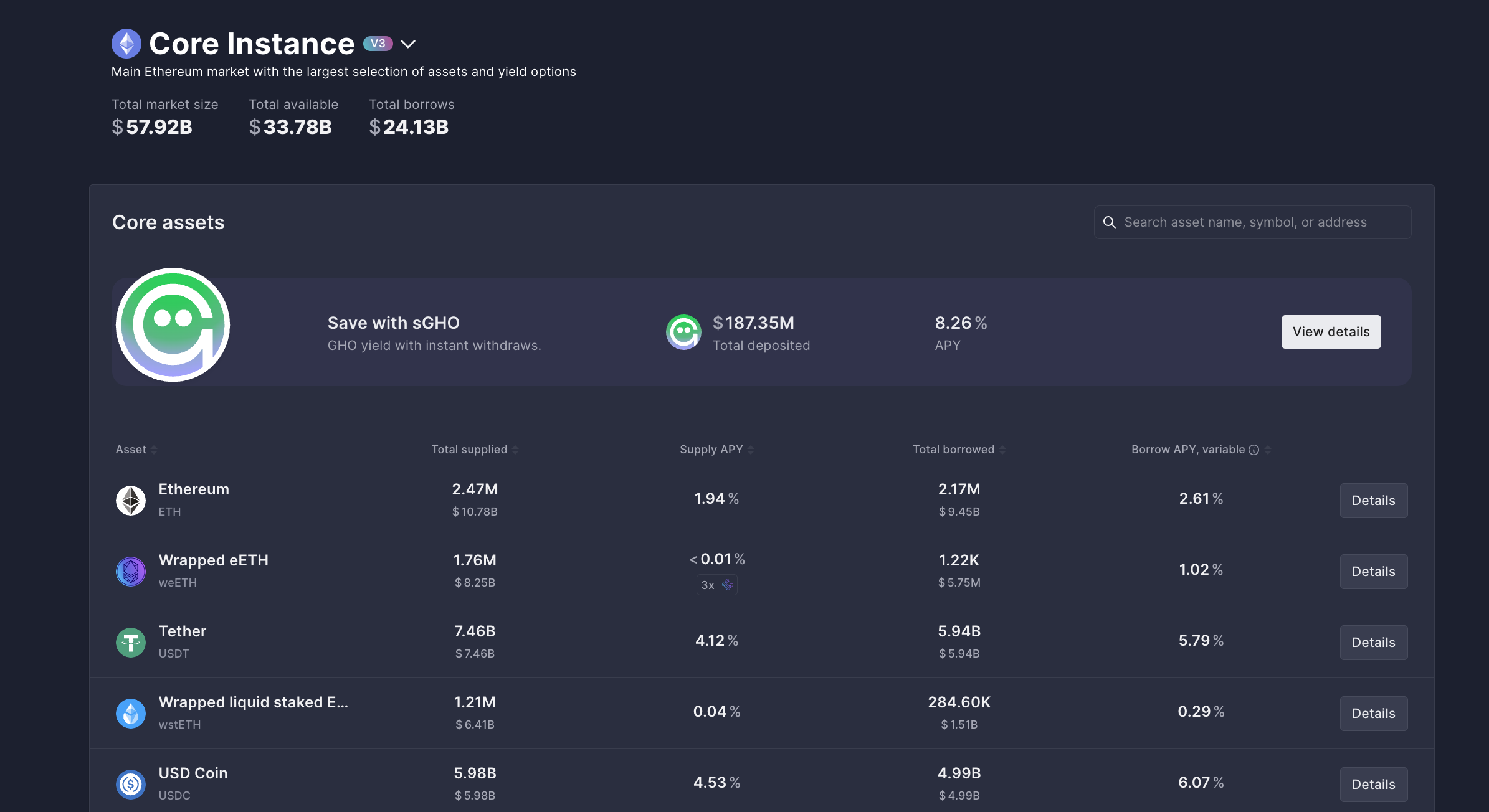Sort the Asset column

(135, 449)
